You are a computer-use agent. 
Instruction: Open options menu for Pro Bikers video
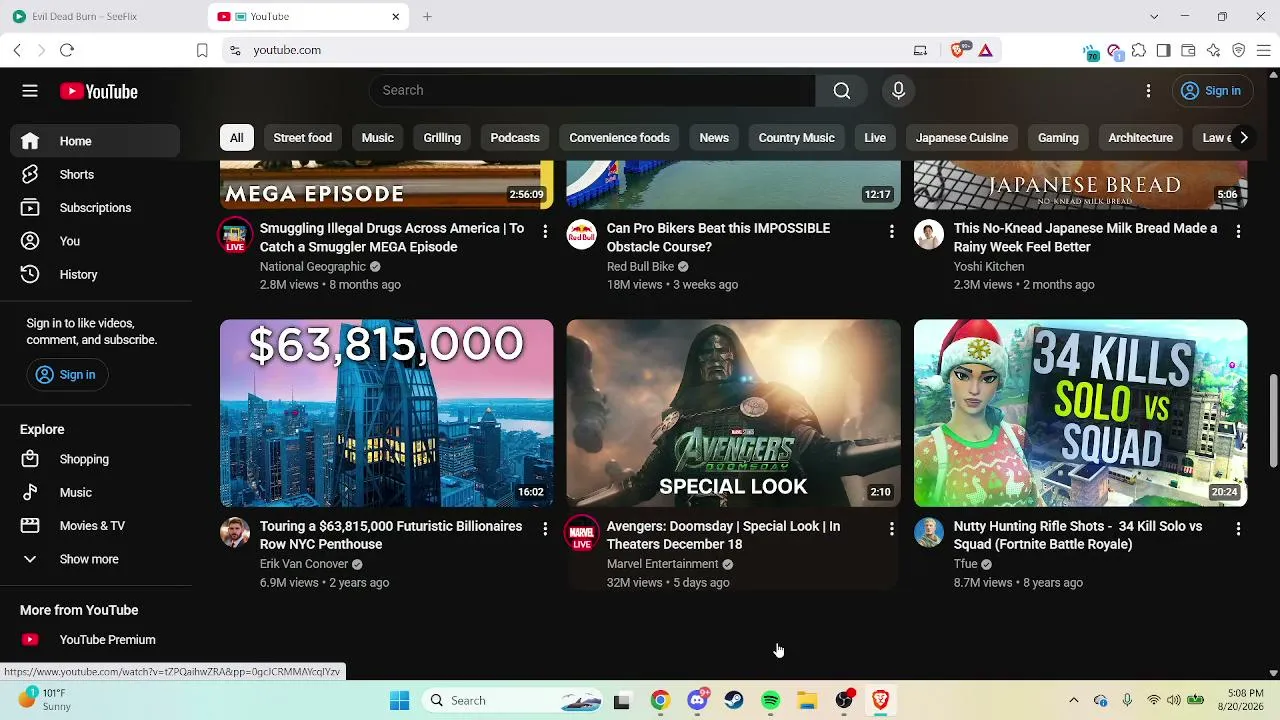[892, 232]
